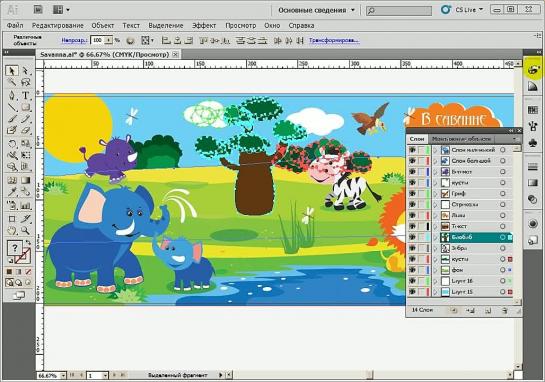Select the Eyedropper tool
Screen dimensions: 545x382
(x=12, y=192)
